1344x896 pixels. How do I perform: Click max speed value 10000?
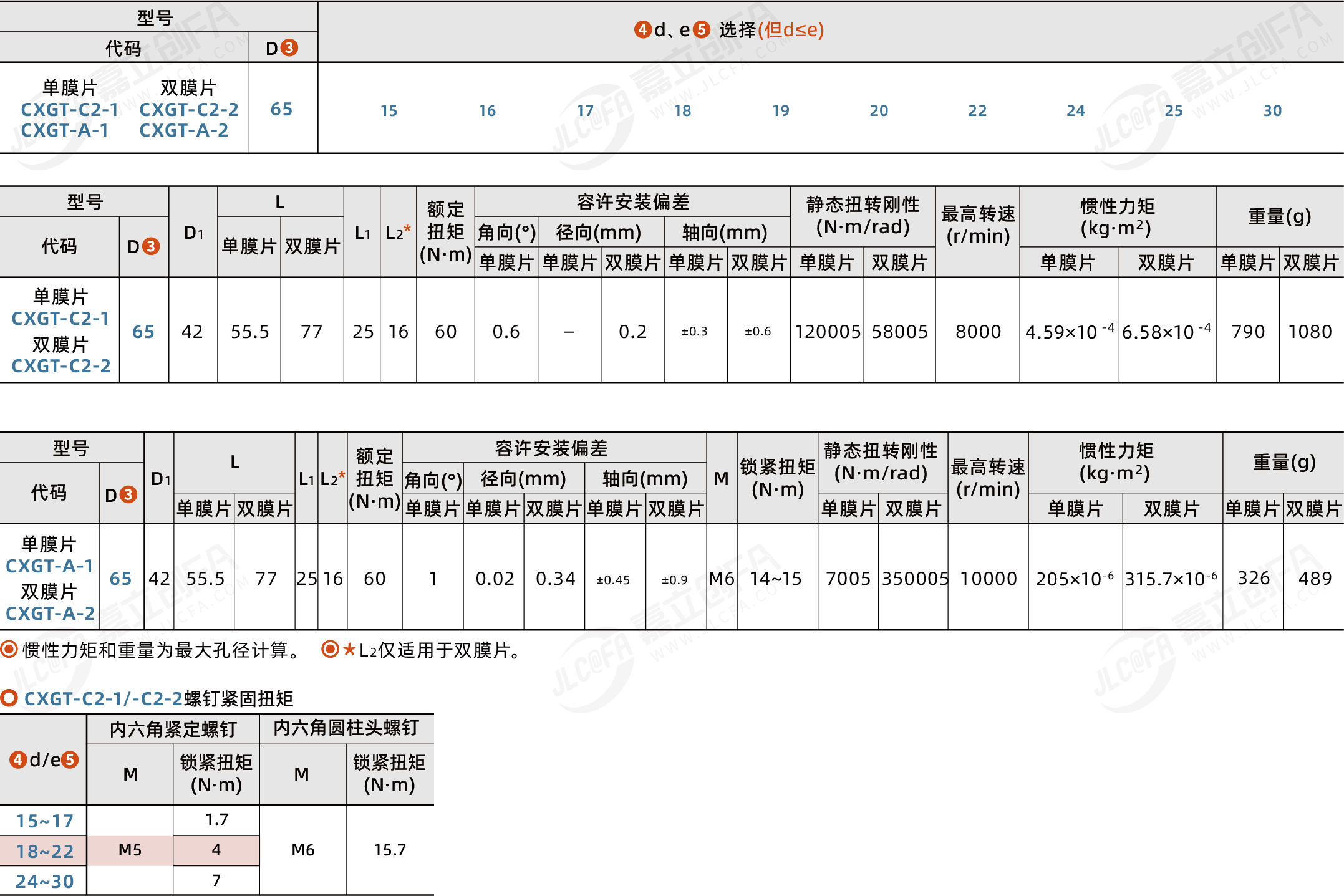(989, 579)
